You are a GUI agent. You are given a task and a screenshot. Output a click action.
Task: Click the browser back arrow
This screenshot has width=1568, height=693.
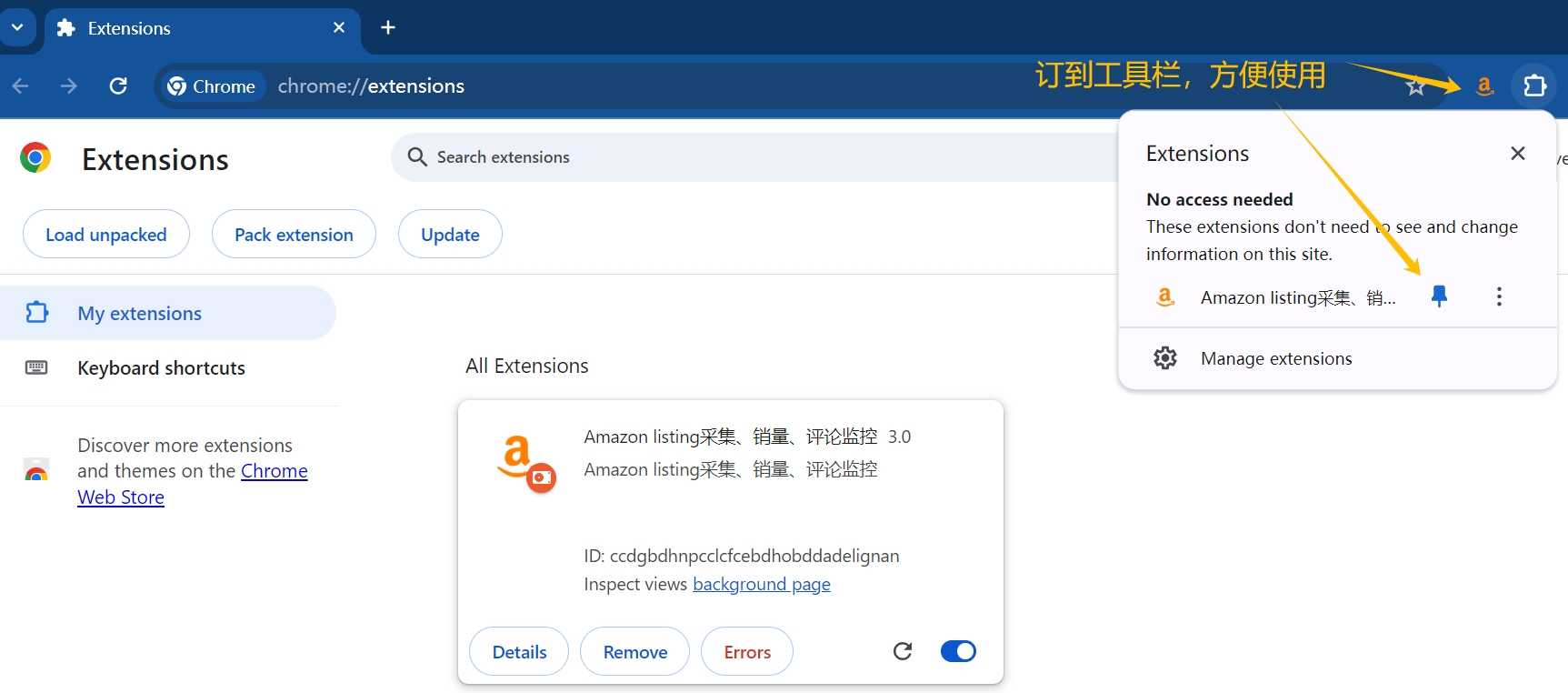[21, 86]
